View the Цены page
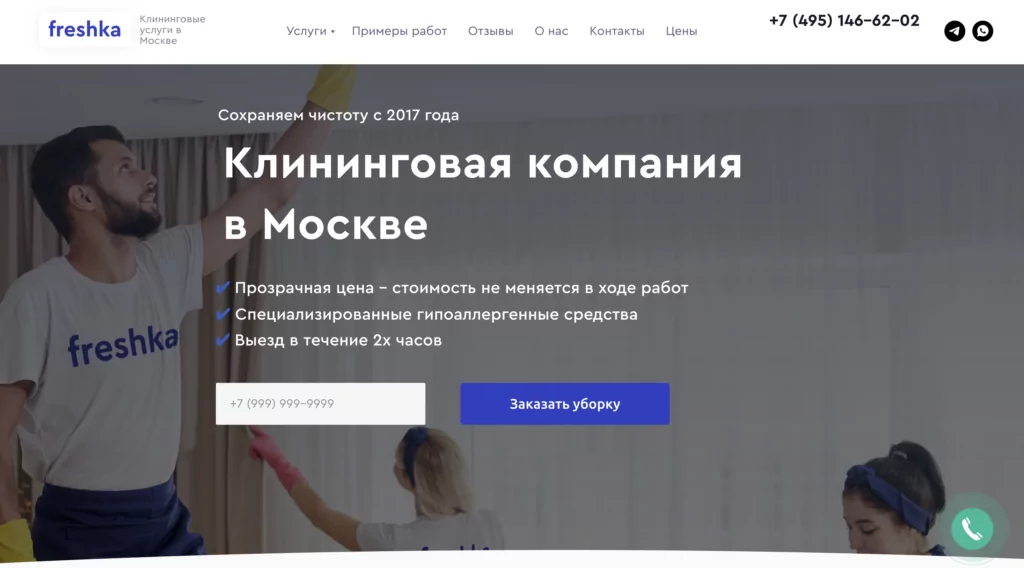Screen dimensions: 1024x568 (681, 31)
